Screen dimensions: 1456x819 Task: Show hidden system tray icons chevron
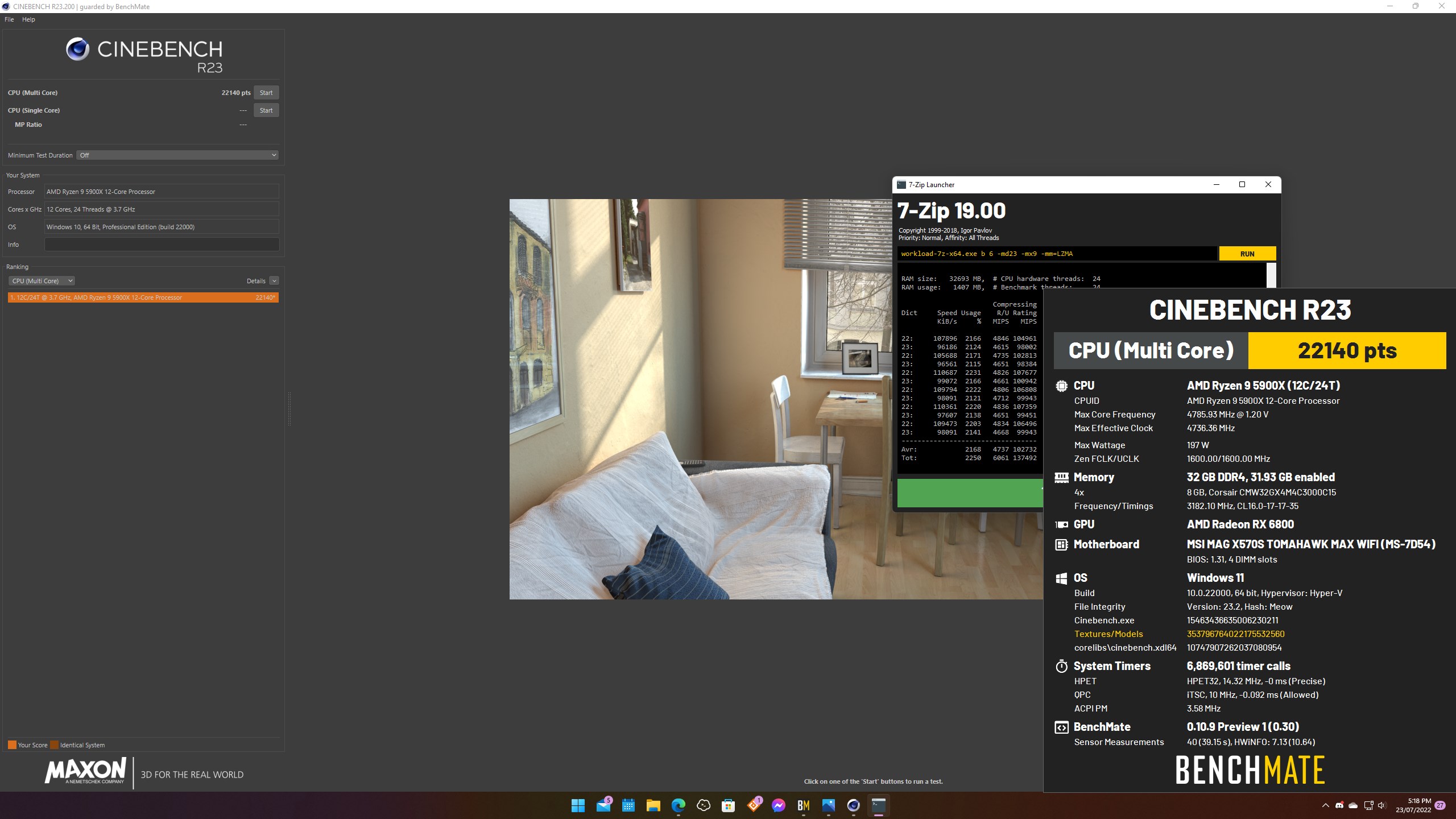click(x=1326, y=805)
